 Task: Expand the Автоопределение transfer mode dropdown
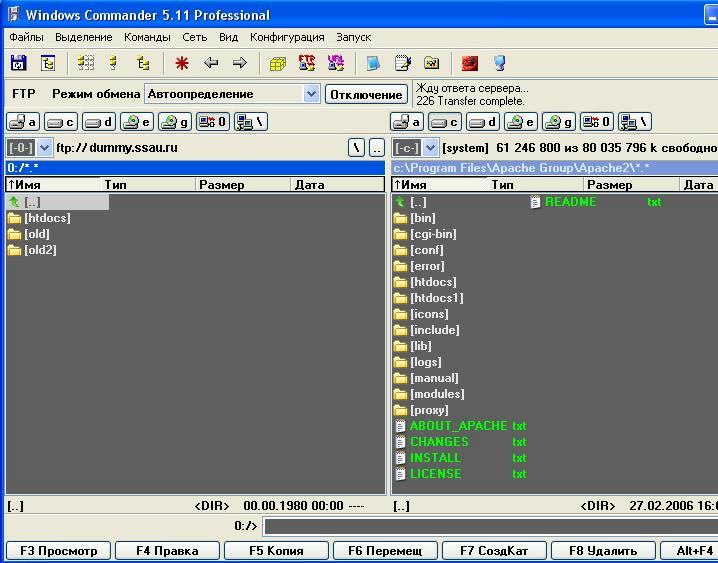coord(311,94)
